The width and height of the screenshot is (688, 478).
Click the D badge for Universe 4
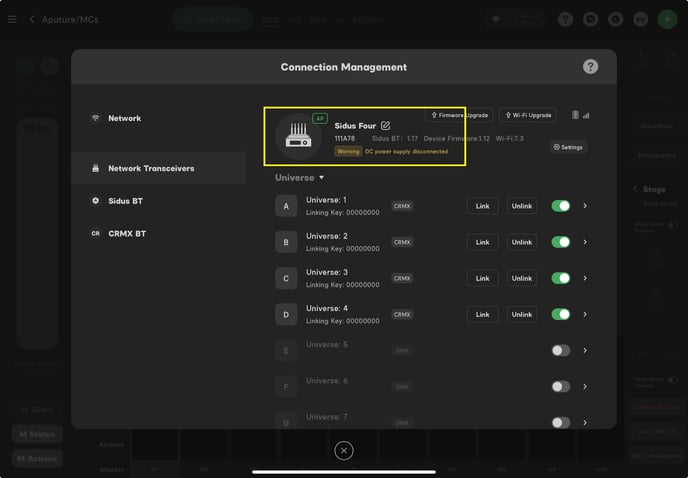pyautogui.click(x=286, y=314)
